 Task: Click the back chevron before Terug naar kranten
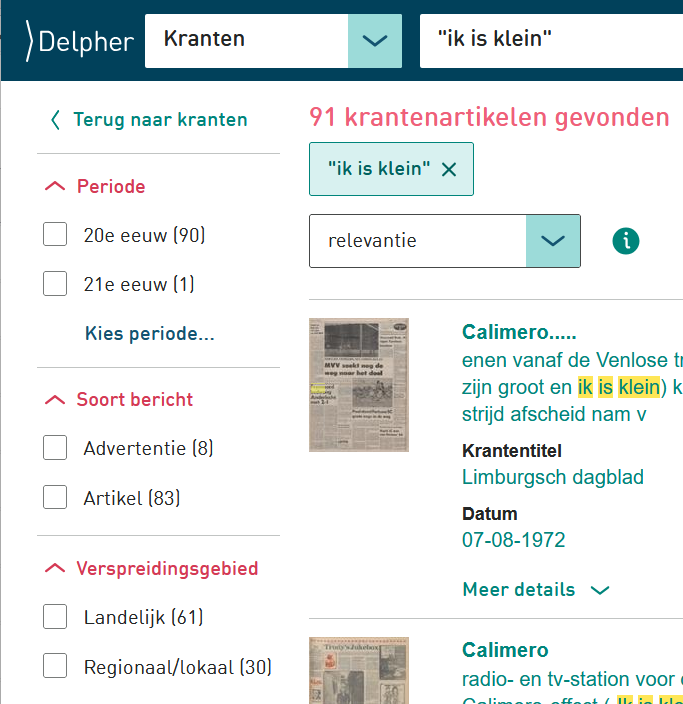click(55, 120)
